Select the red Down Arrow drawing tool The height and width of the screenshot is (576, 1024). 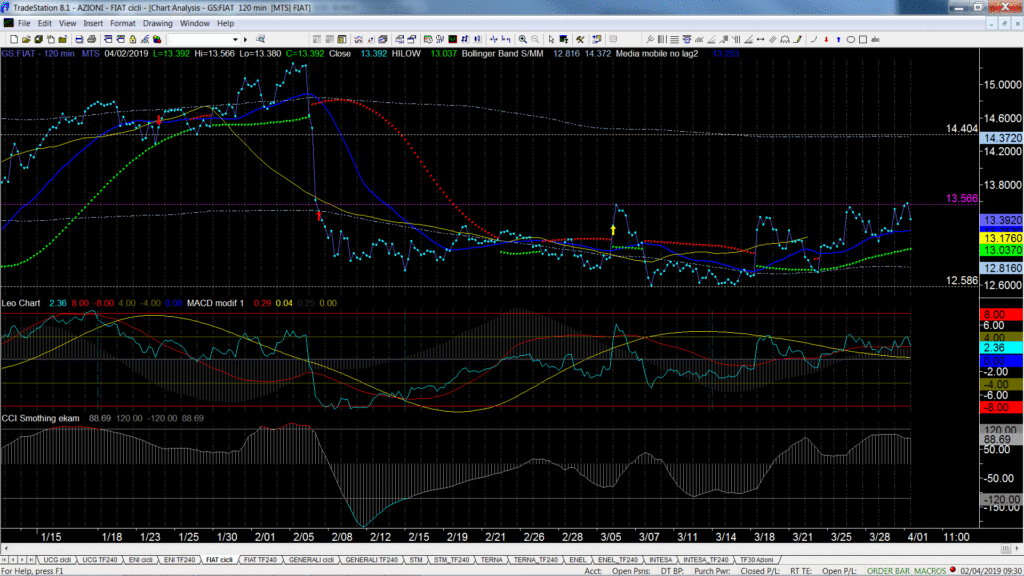826,39
